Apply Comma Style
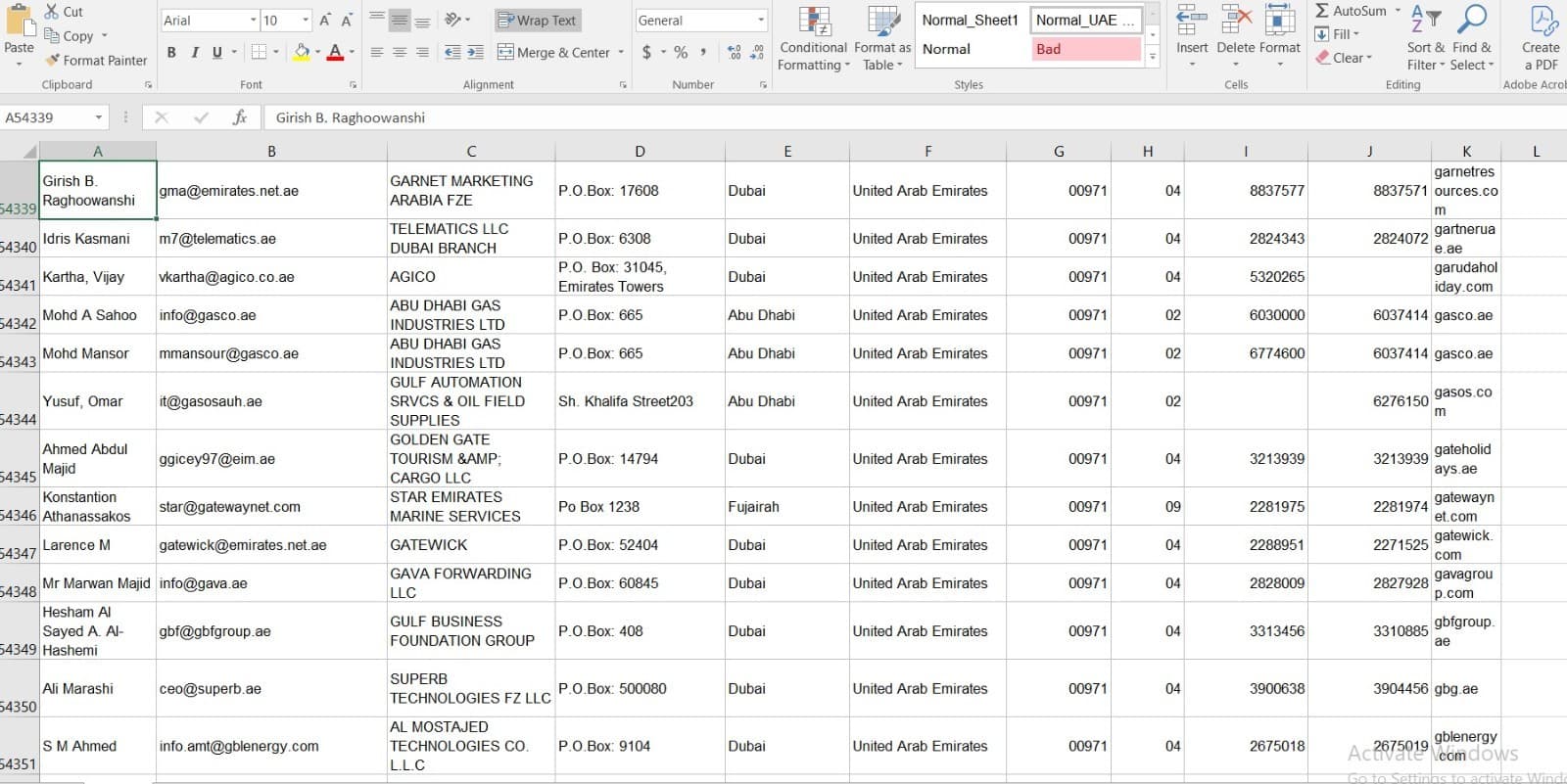Image resolution: width=1567 pixels, height=784 pixels. [x=703, y=53]
